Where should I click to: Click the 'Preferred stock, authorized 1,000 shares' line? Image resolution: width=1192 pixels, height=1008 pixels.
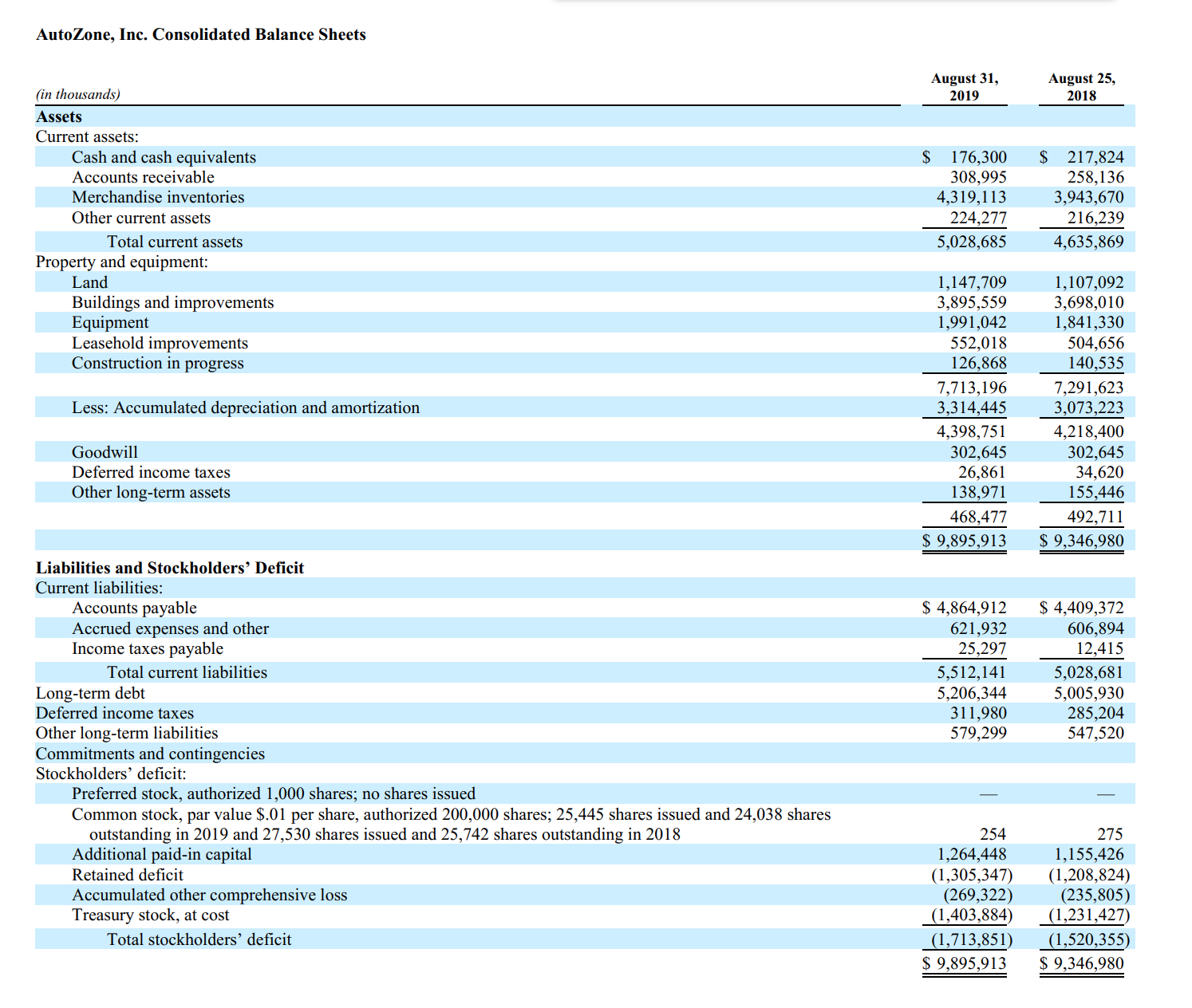tap(274, 793)
